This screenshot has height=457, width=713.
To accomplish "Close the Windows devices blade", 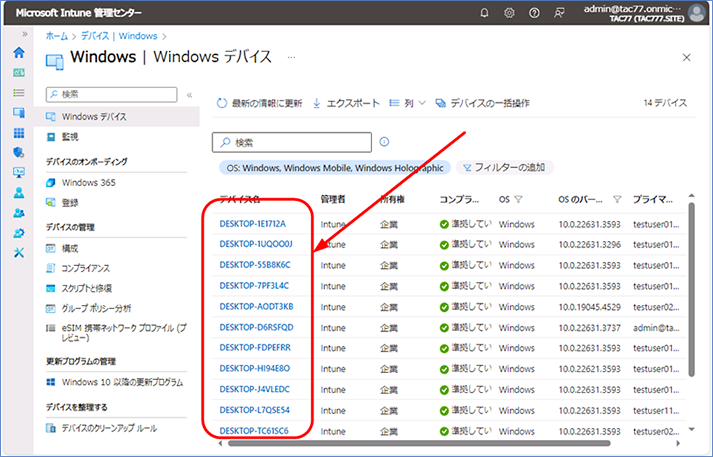I will point(687,57).
